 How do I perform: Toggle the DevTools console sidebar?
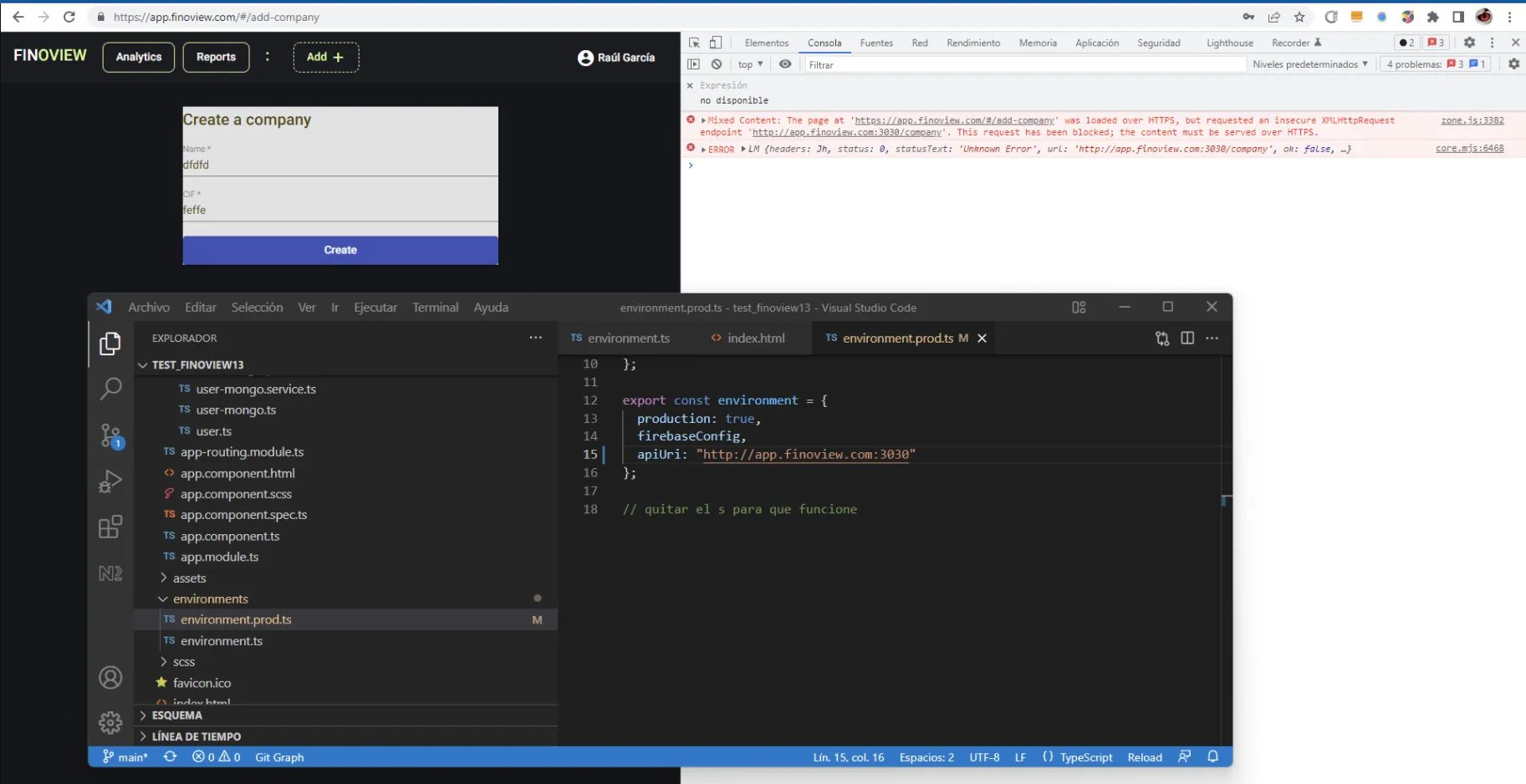coord(693,64)
